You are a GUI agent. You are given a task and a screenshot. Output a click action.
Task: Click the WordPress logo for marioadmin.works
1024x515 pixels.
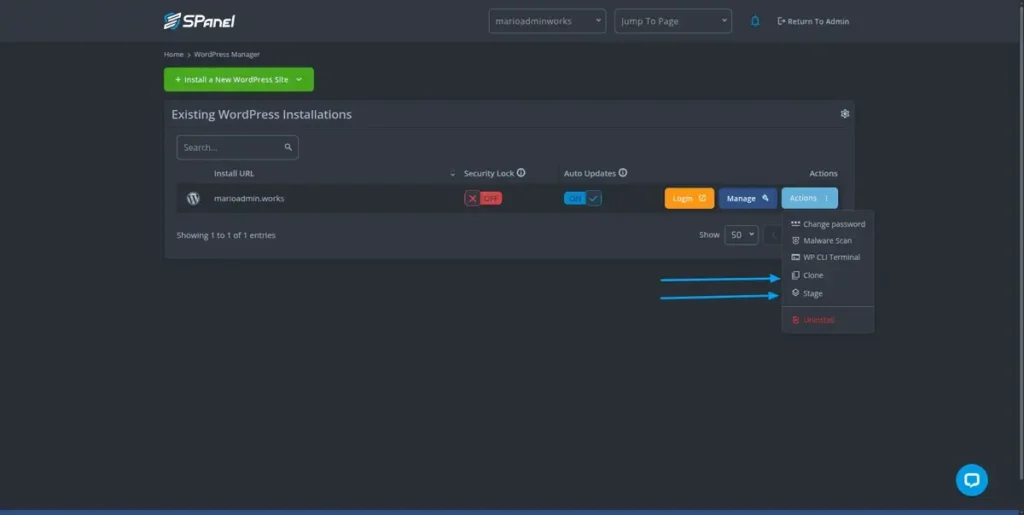(x=193, y=198)
